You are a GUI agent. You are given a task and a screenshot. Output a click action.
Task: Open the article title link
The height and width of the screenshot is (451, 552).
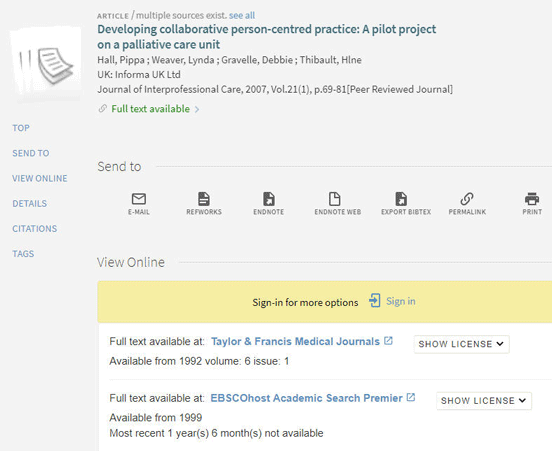266,37
